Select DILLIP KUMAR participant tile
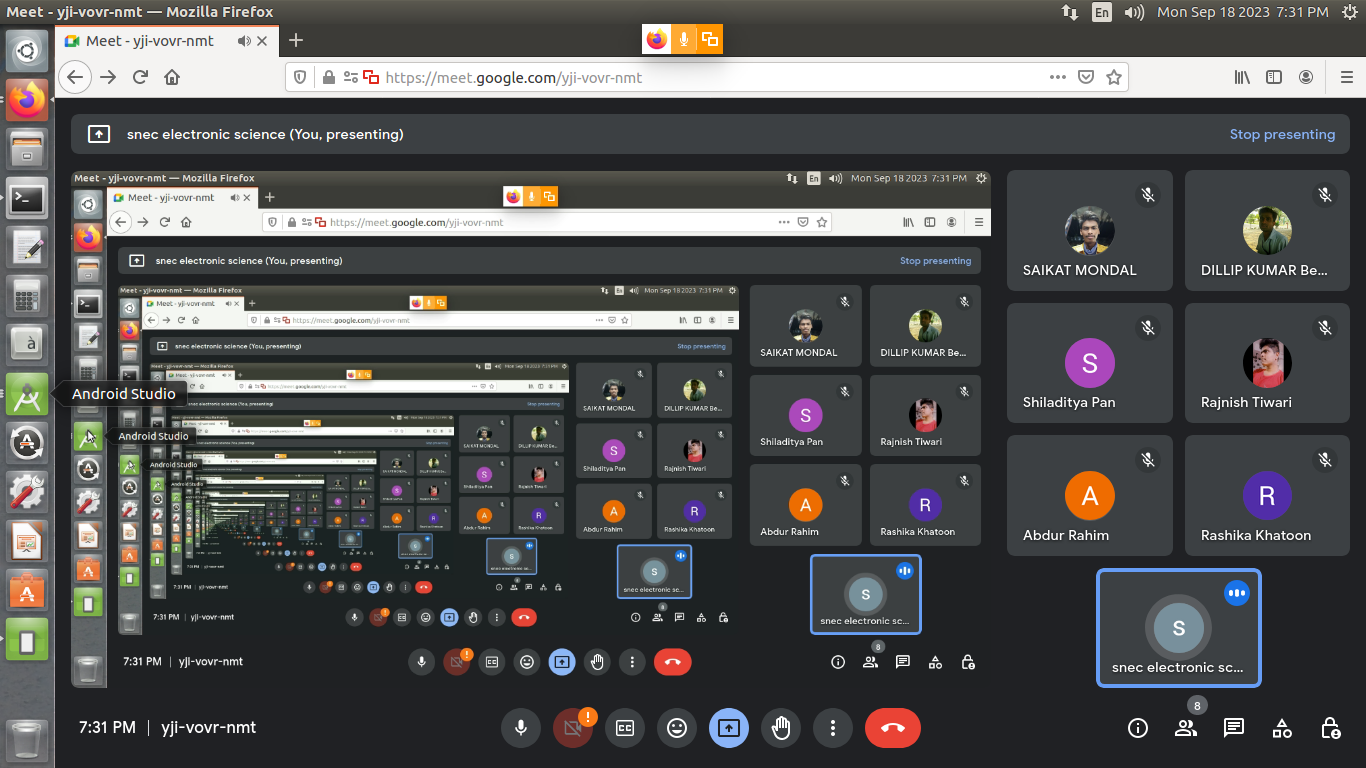Image resolution: width=1366 pixels, height=768 pixels. click(x=1267, y=231)
